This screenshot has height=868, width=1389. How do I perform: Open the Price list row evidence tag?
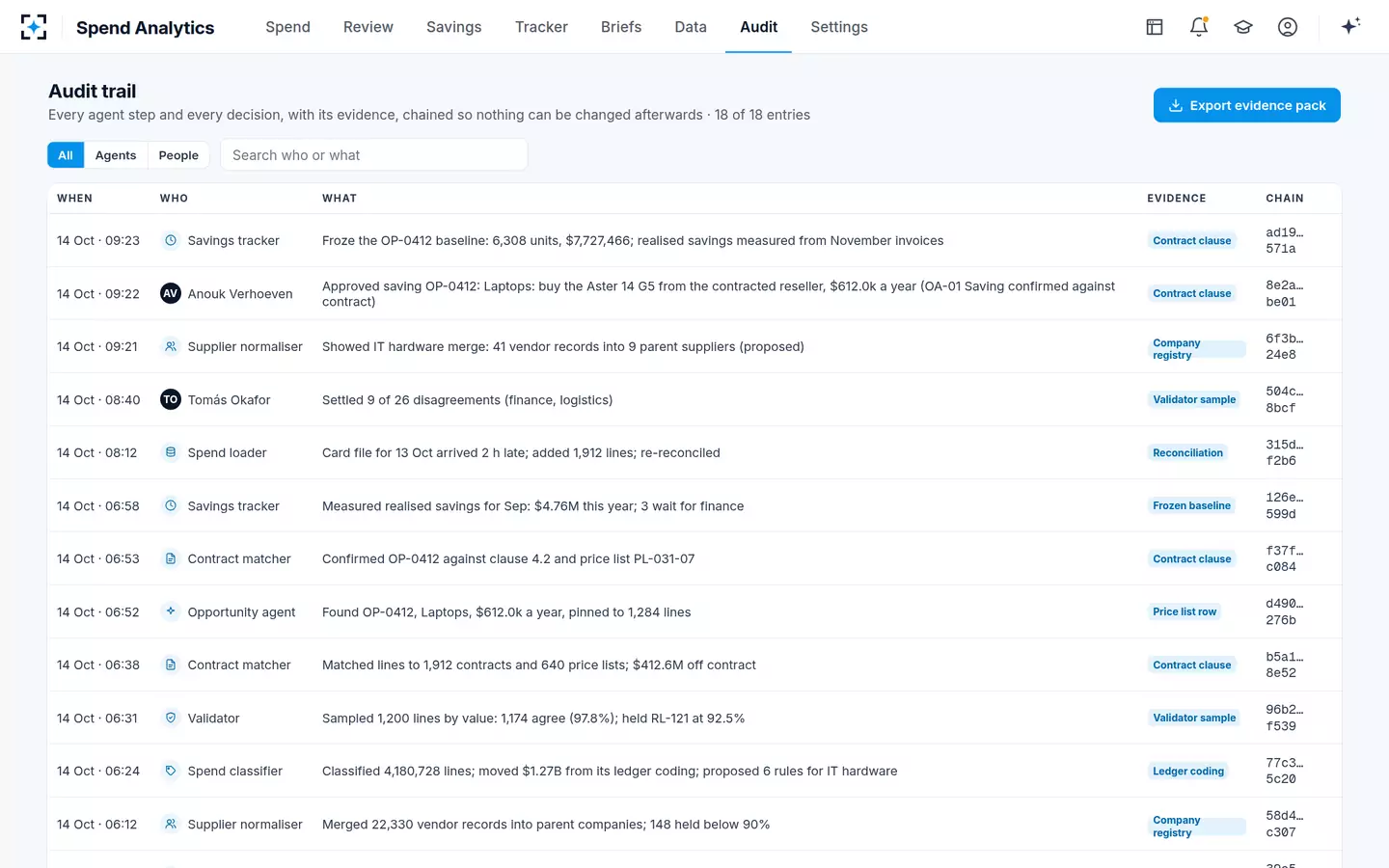[1185, 611]
